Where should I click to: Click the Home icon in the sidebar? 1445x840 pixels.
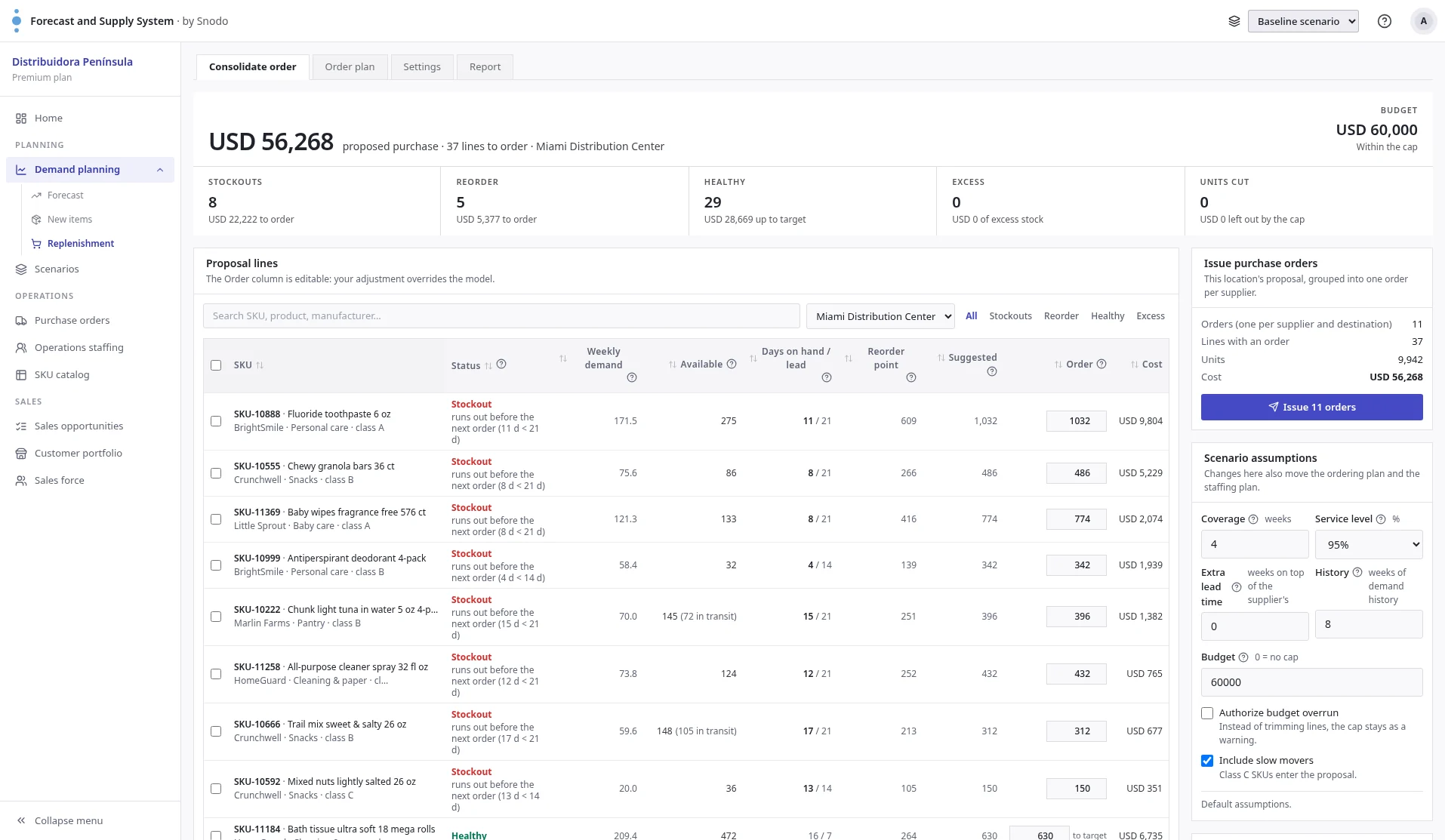point(21,118)
